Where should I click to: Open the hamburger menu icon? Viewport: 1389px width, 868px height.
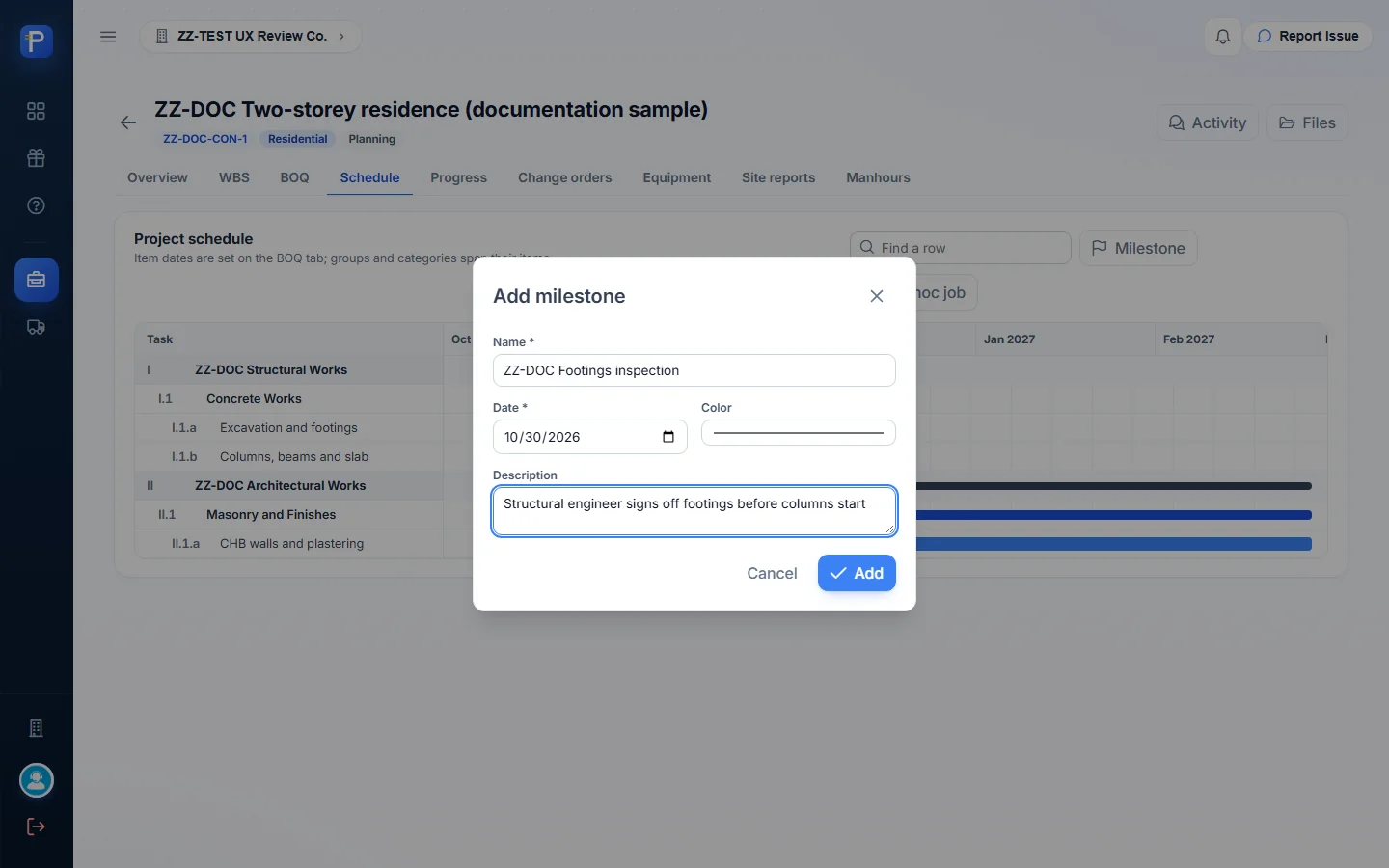(108, 37)
